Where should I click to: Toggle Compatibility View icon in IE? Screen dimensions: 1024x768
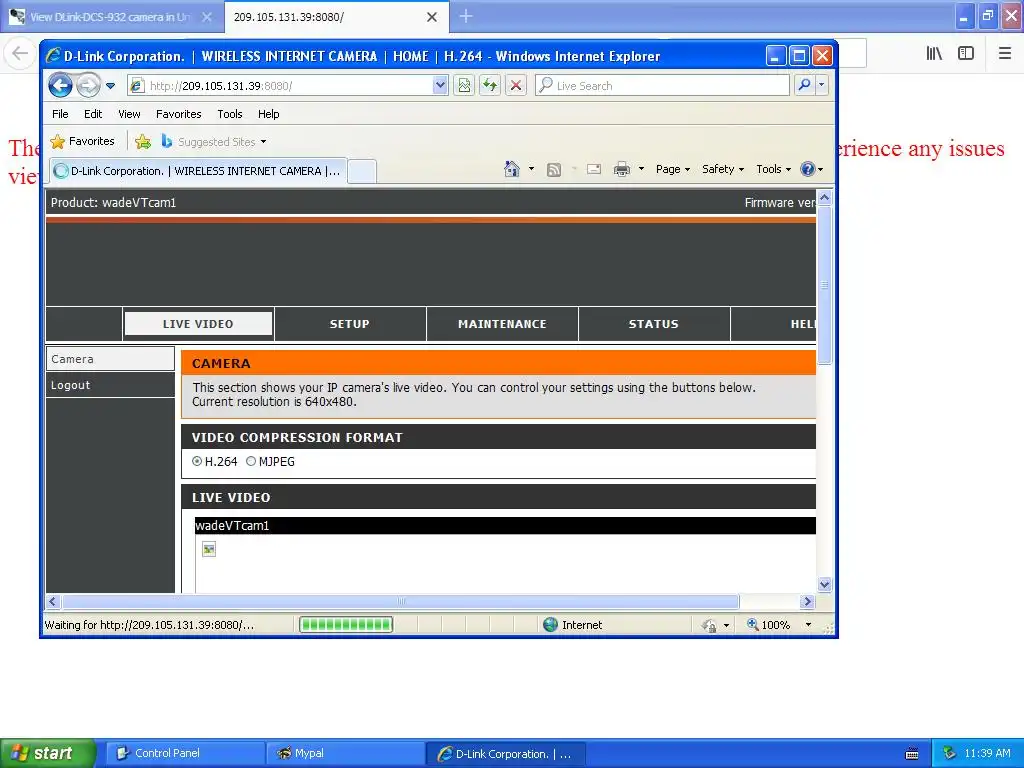coord(464,85)
